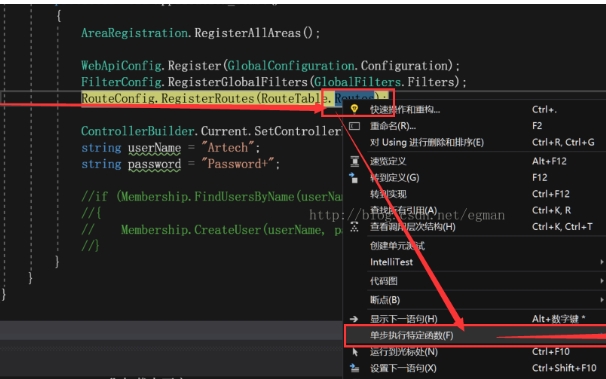Click the lightbulb quick actions icon

click(354, 109)
